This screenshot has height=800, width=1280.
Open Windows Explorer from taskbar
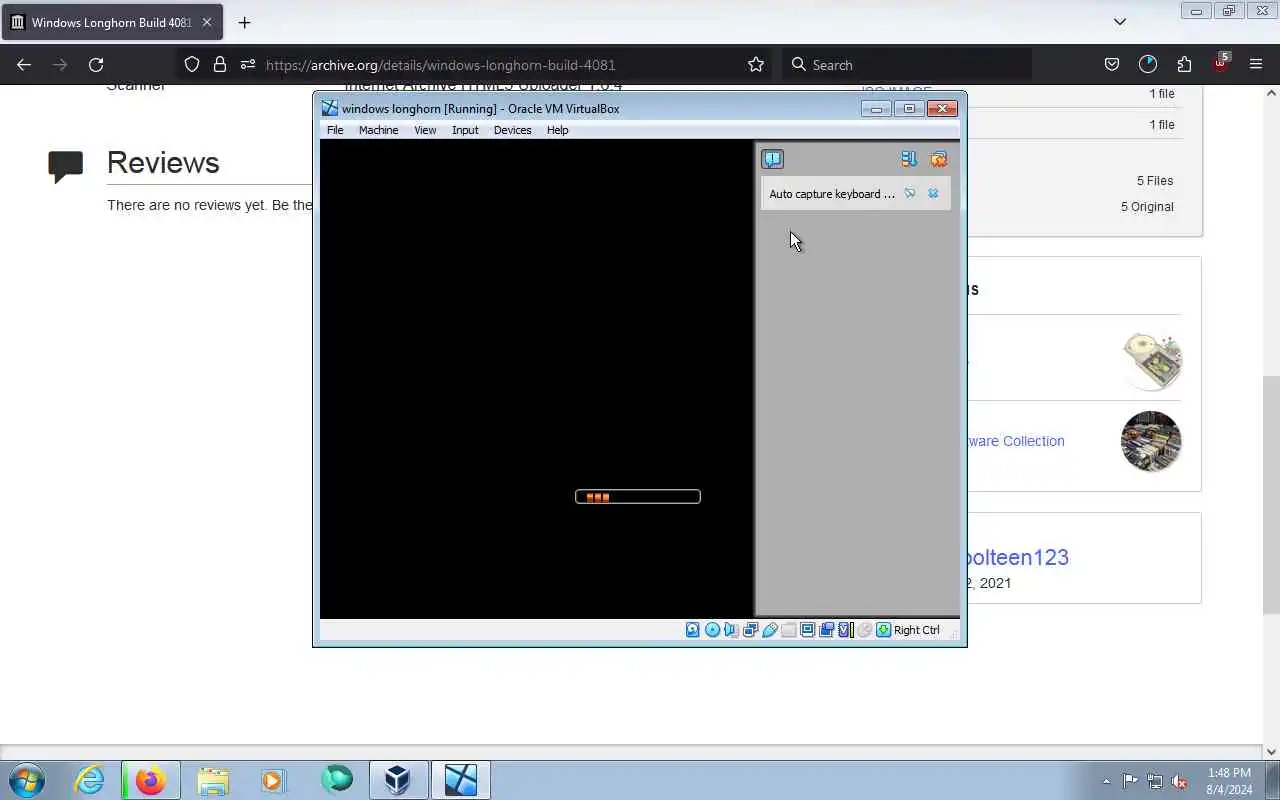point(213,780)
